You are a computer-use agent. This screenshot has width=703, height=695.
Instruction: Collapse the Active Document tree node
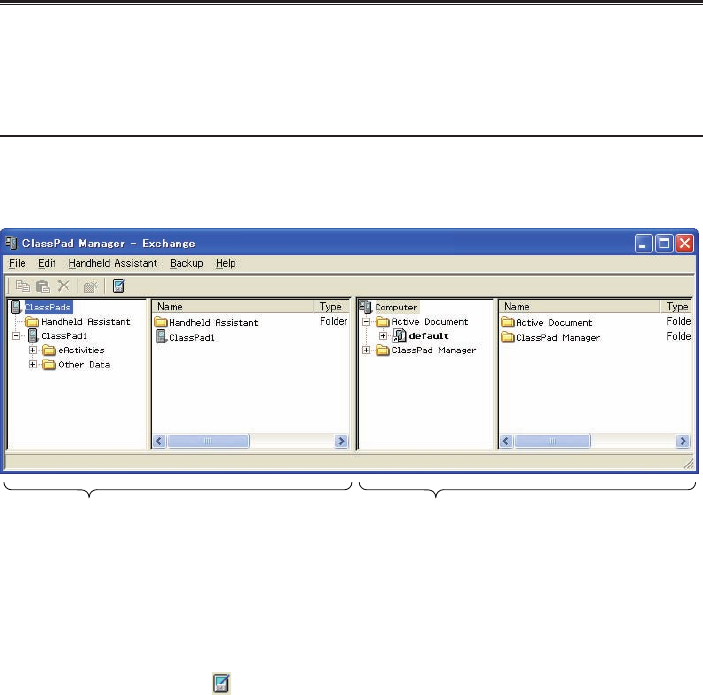366,321
